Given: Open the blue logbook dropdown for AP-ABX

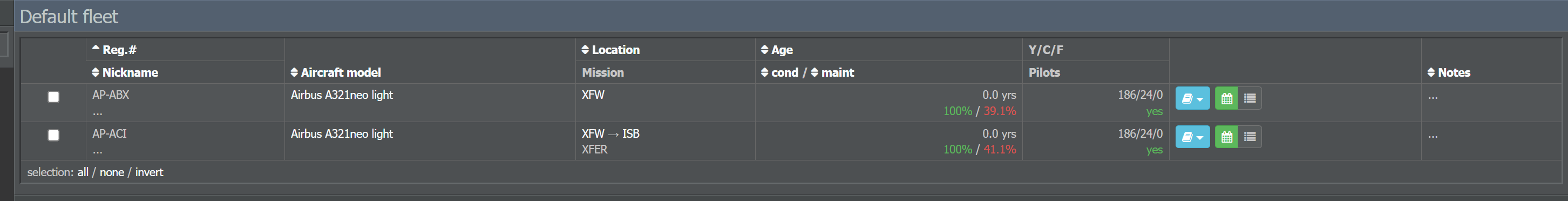Looking at the screenshot, I should [1192, 98].
